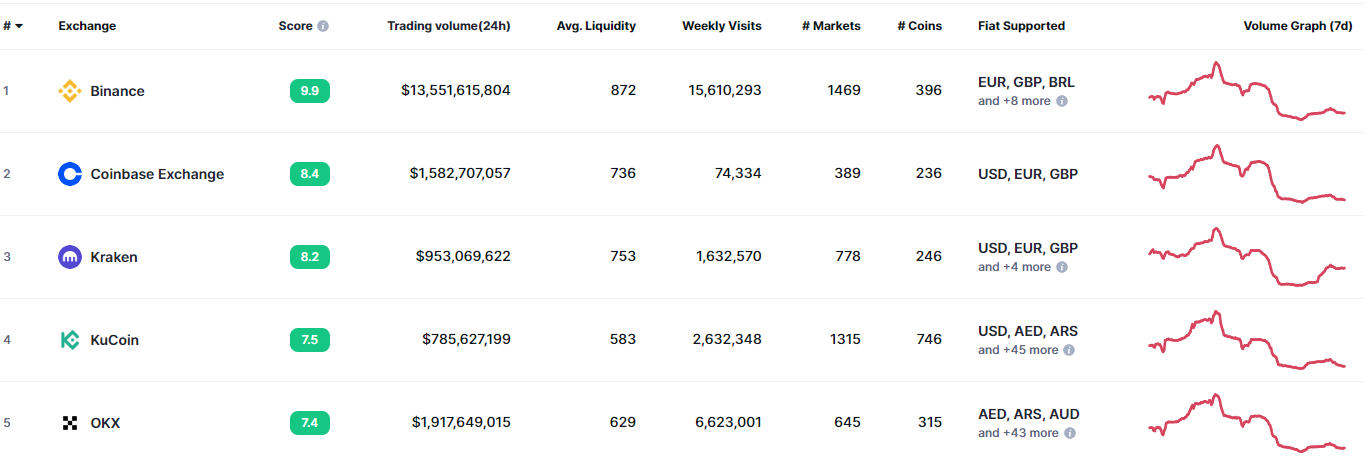This screenshot has height=464, width=1372.
Task: Sort table by Trading volume(24h) header
Action: (448, 26)
